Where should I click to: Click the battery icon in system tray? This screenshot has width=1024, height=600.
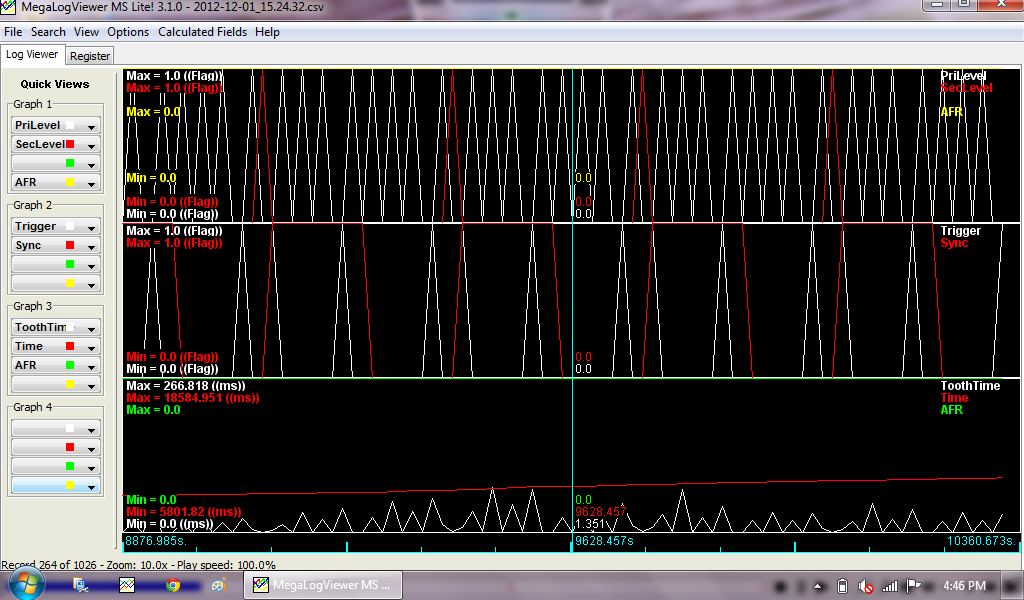[x=842, y=586]
